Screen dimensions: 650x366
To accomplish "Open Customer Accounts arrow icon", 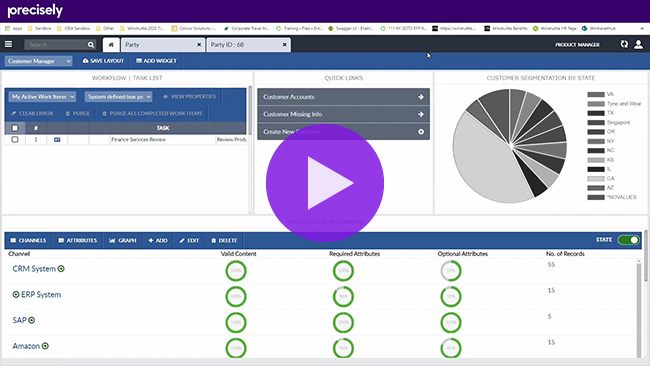I will (421, 97).
